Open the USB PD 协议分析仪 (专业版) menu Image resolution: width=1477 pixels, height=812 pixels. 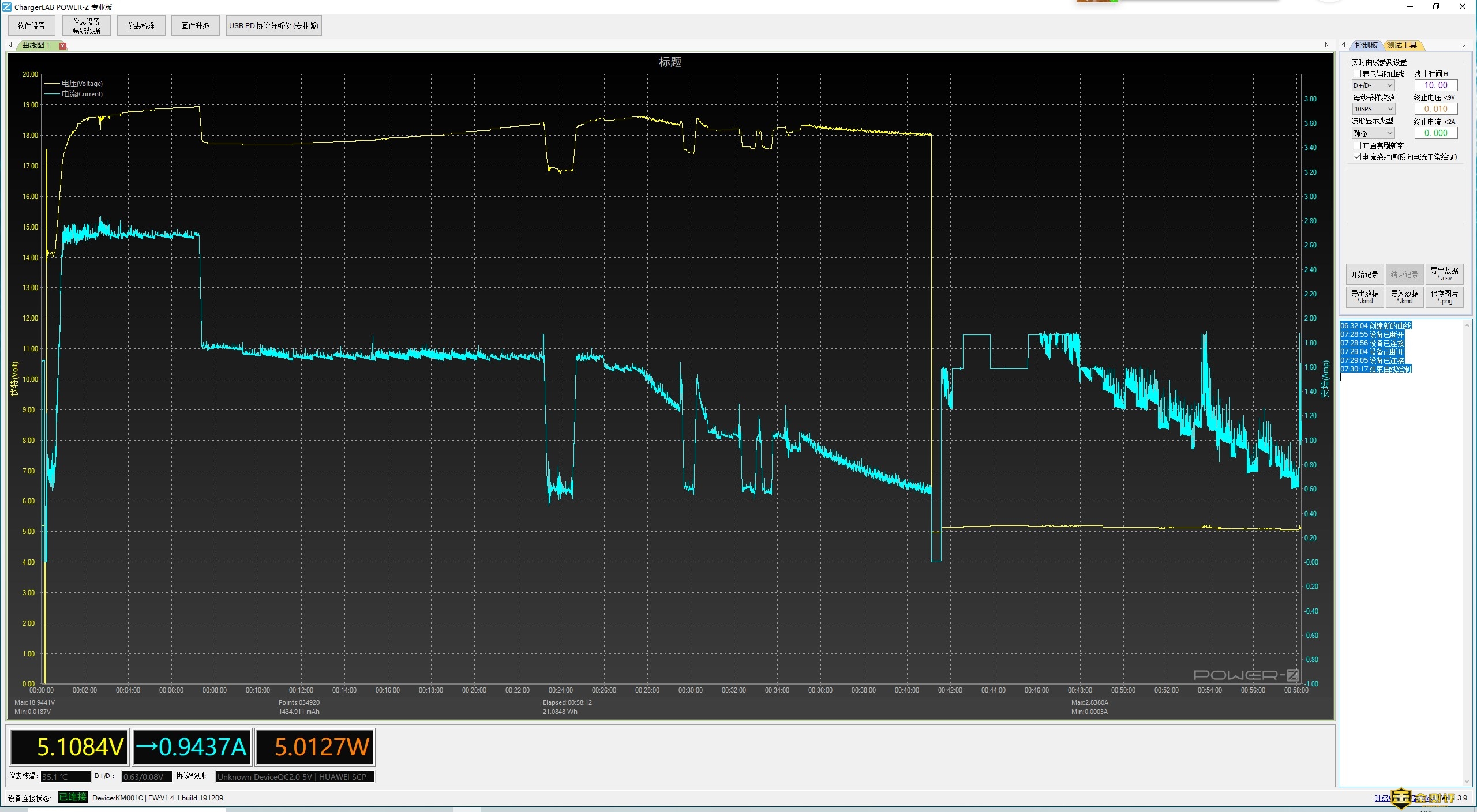(273, 26)
